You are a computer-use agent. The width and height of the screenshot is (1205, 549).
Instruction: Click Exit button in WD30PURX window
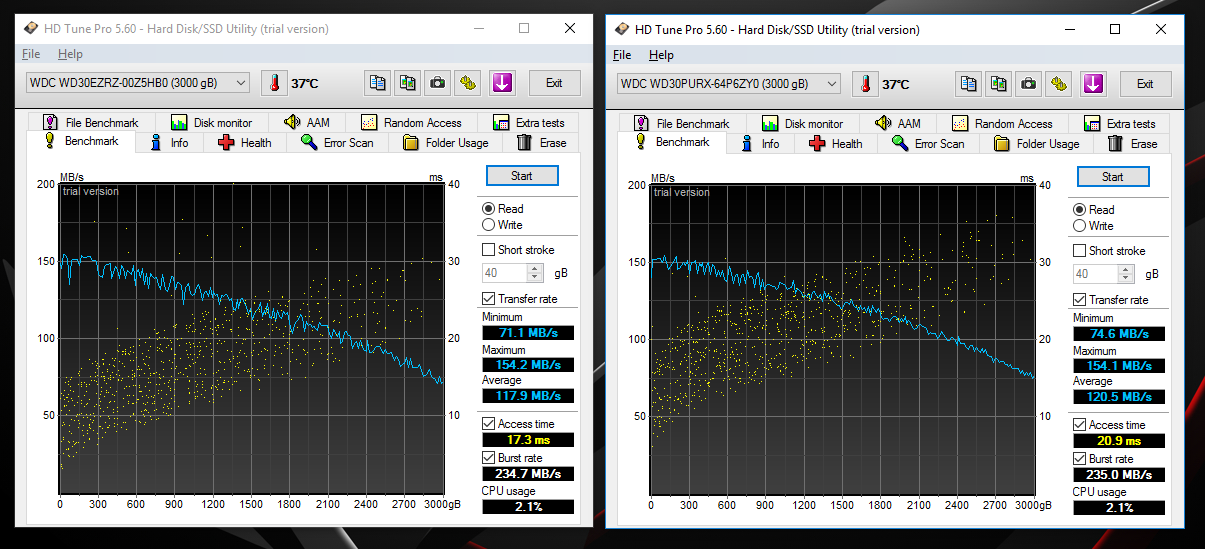[1145, 84]
